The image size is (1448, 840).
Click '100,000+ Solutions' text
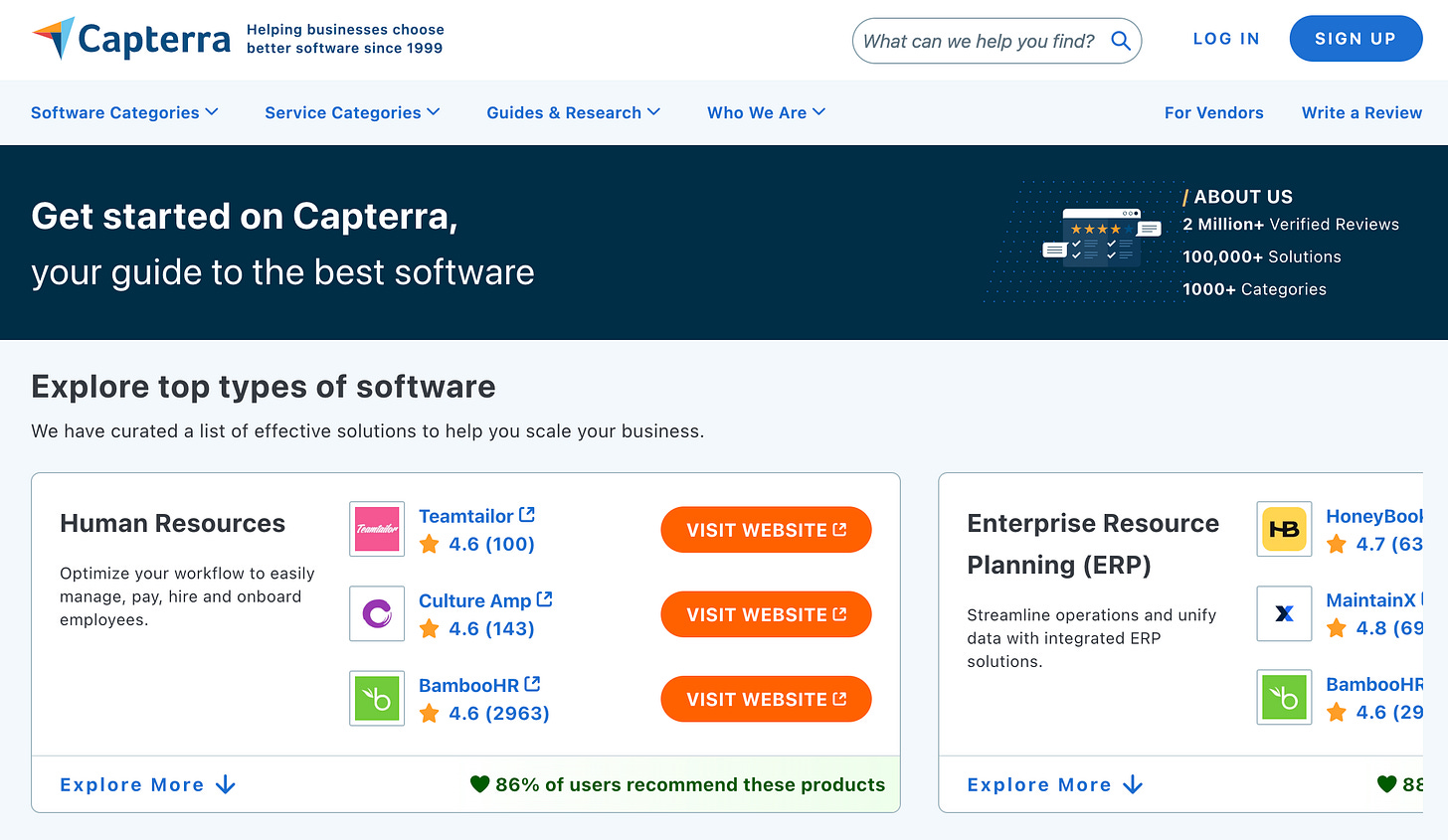pyautogui.click(x=1262, y=256)
